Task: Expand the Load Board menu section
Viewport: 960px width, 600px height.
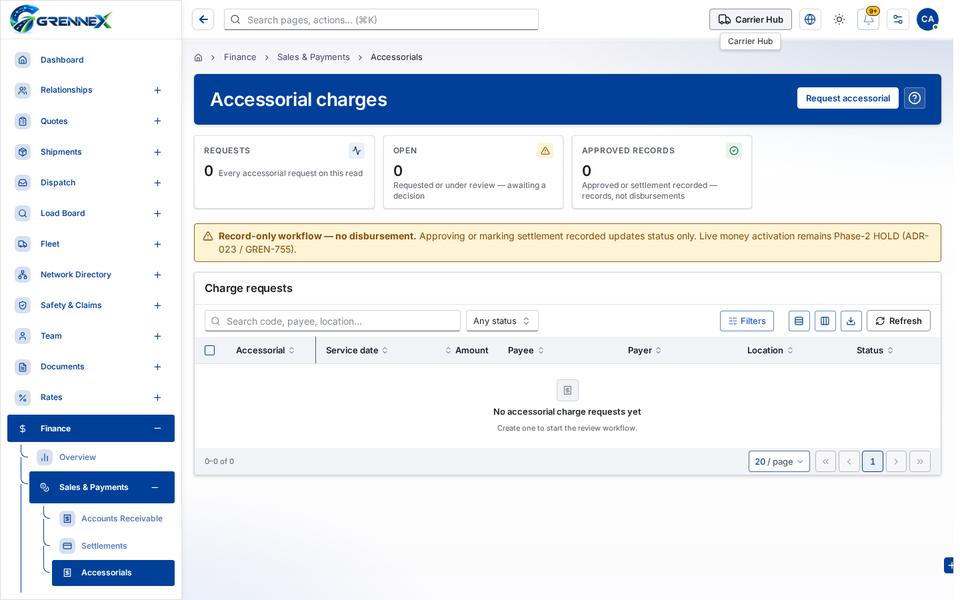Action: click(x=157, y=213)
